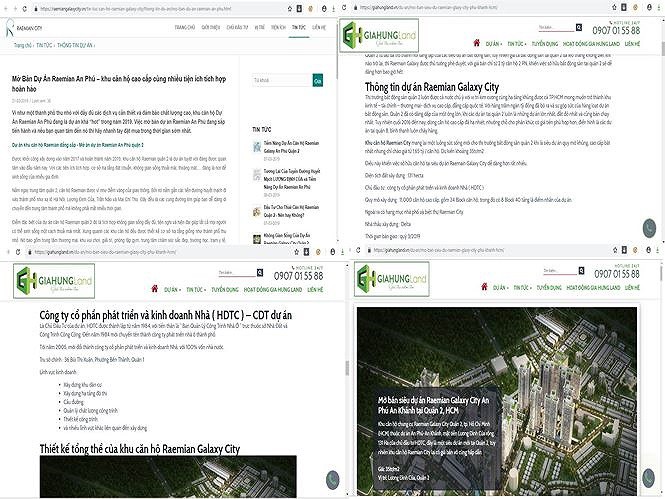Viewport: 665px width, 499px height.
Task: Open the Chrome menu in the Raemian City window
Action: pos(333,8)
